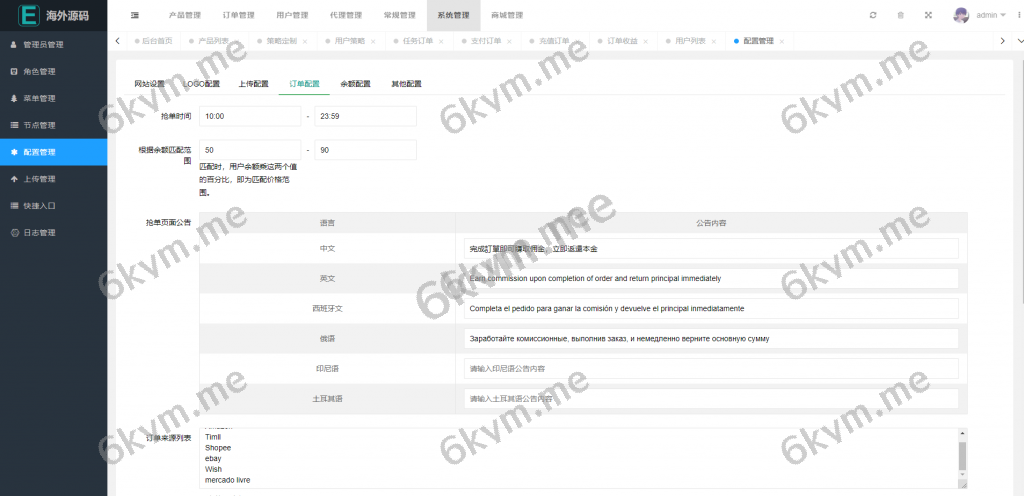Click the start time field 10:00

tap(250, 116)
